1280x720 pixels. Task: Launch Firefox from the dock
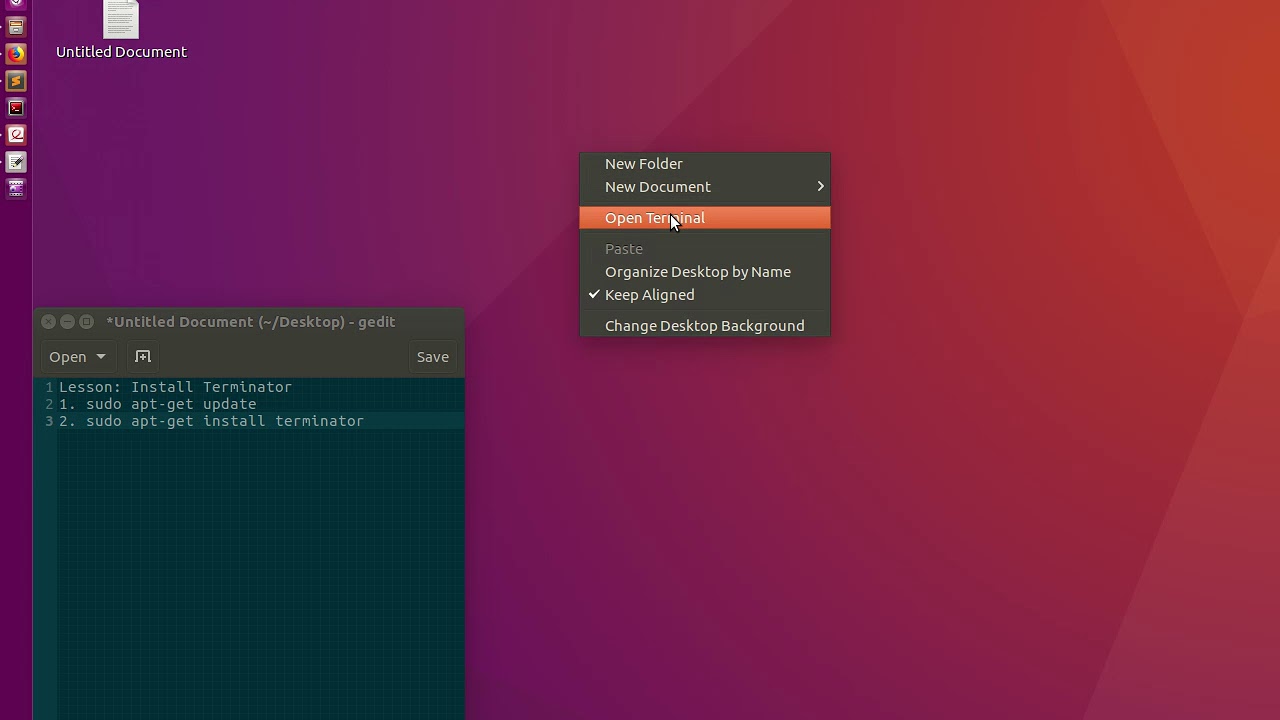pyautogui.click(x=16, y=54)
